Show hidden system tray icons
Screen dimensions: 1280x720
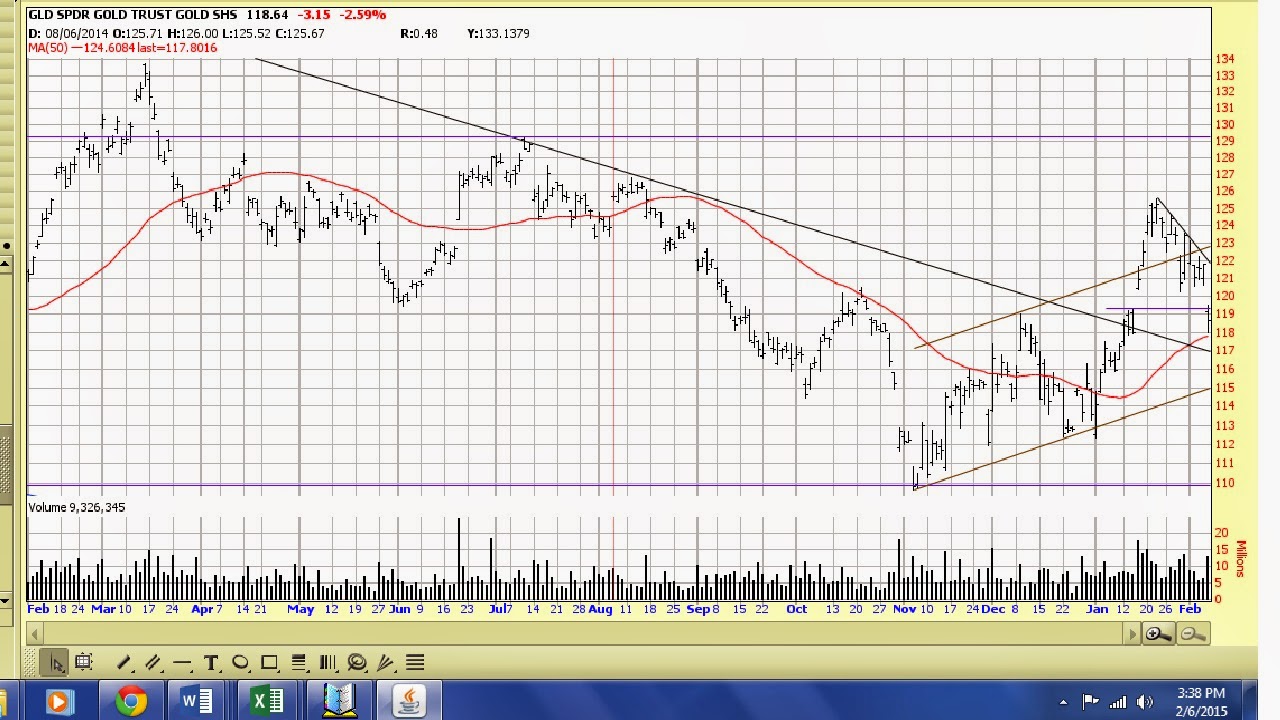coord(1062,702)
